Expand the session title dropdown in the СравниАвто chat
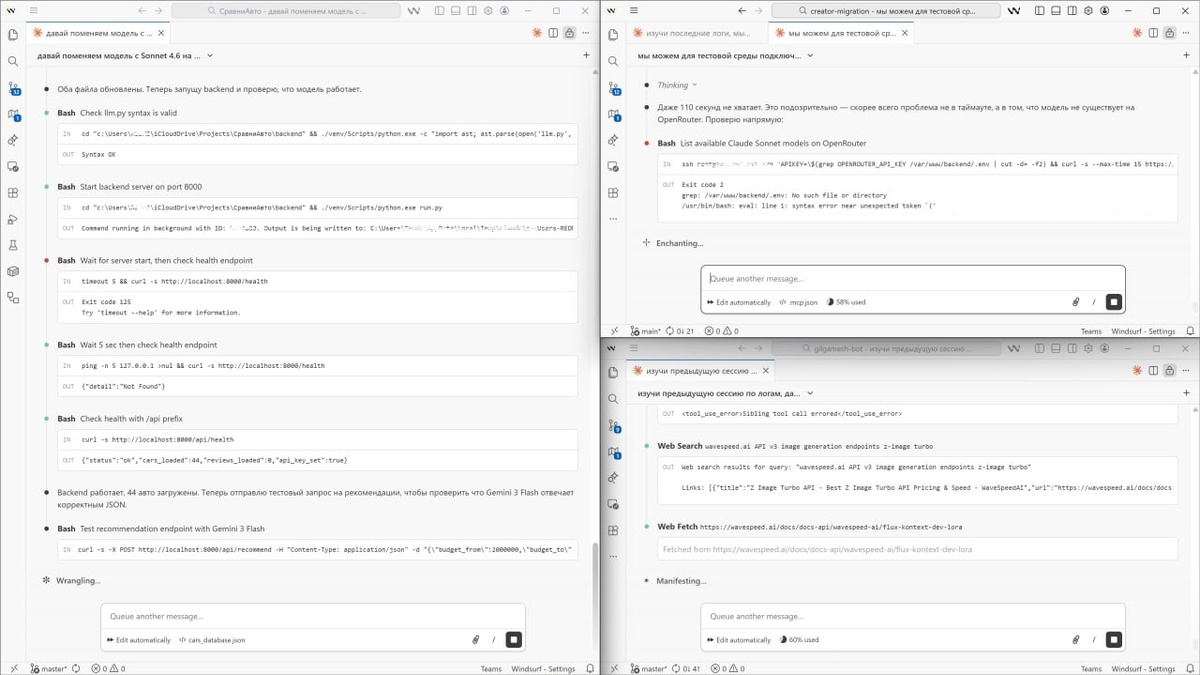This screenshot has width=1200, height=675. pyautogui.click(x=210, y=56)
